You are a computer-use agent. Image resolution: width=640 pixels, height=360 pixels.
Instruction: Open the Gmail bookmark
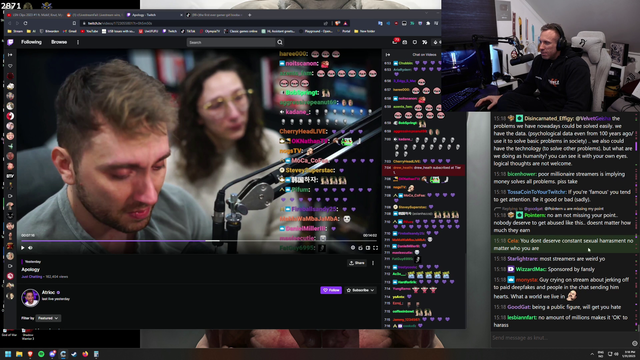click(70, 31)
